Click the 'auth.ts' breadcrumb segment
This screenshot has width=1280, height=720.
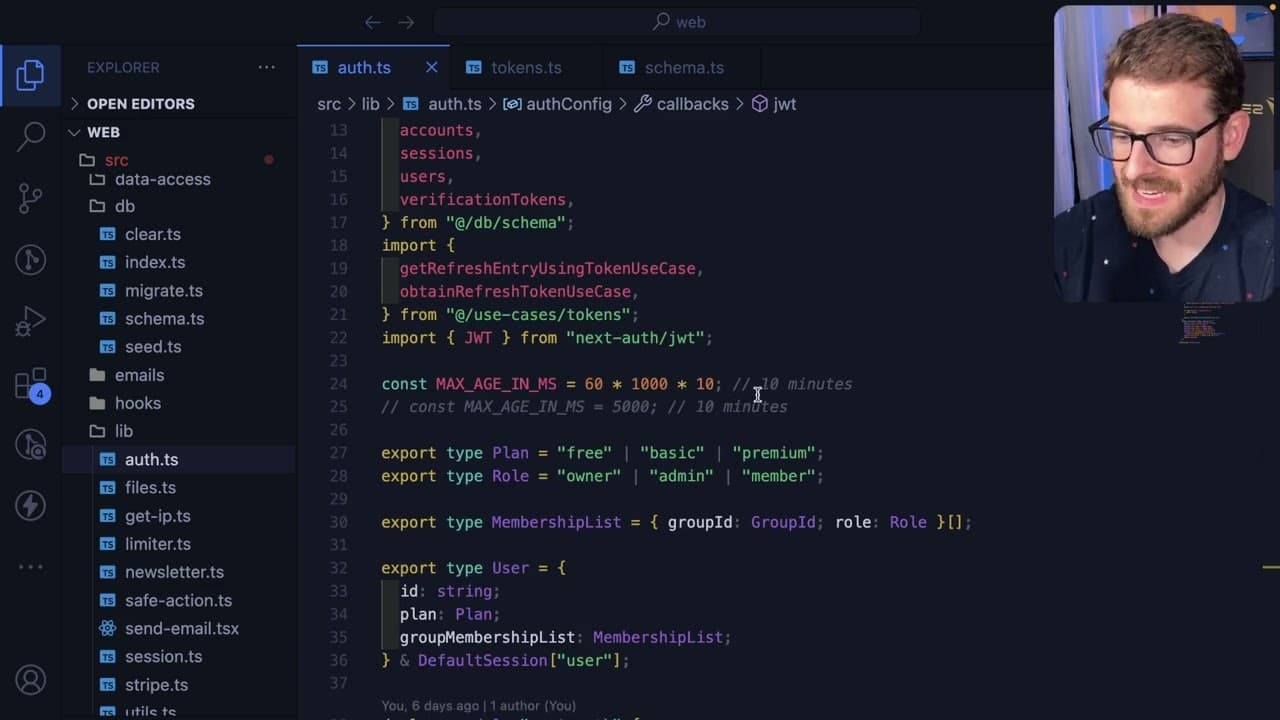pos(442,104)
